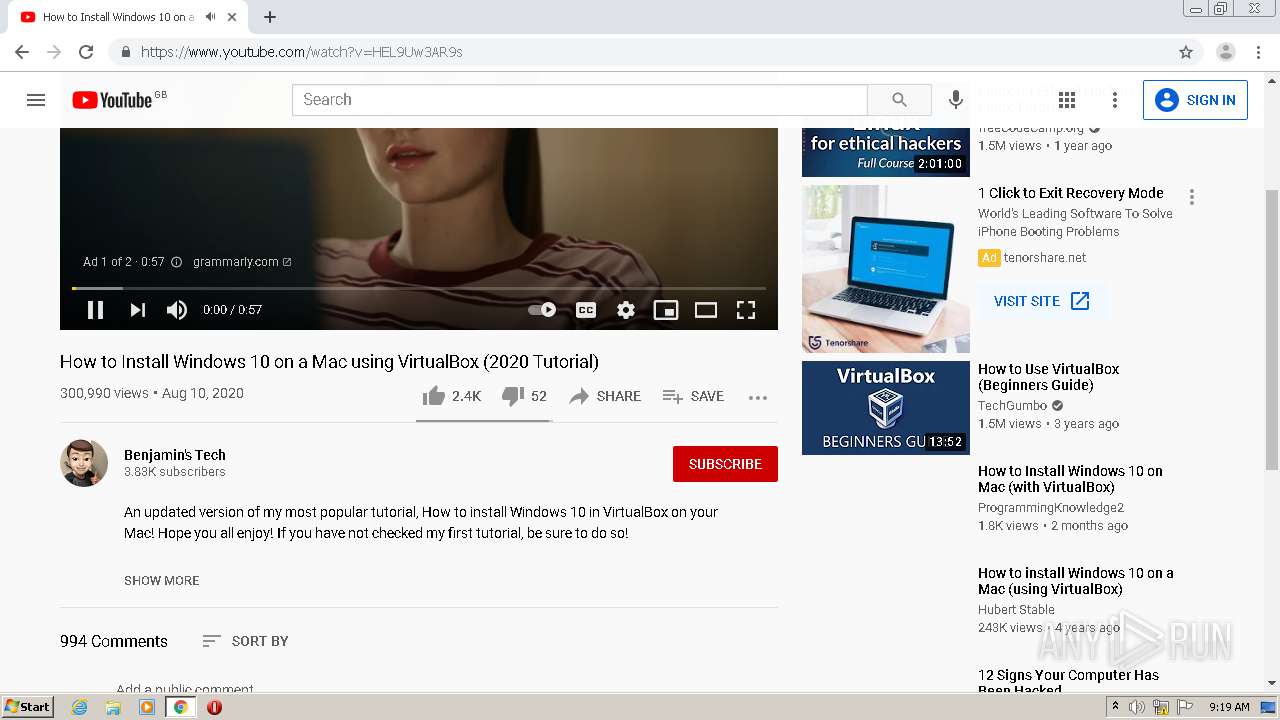Open more actions ellipsis below video
Screen dimensions: 1280x720
[758, 397]
